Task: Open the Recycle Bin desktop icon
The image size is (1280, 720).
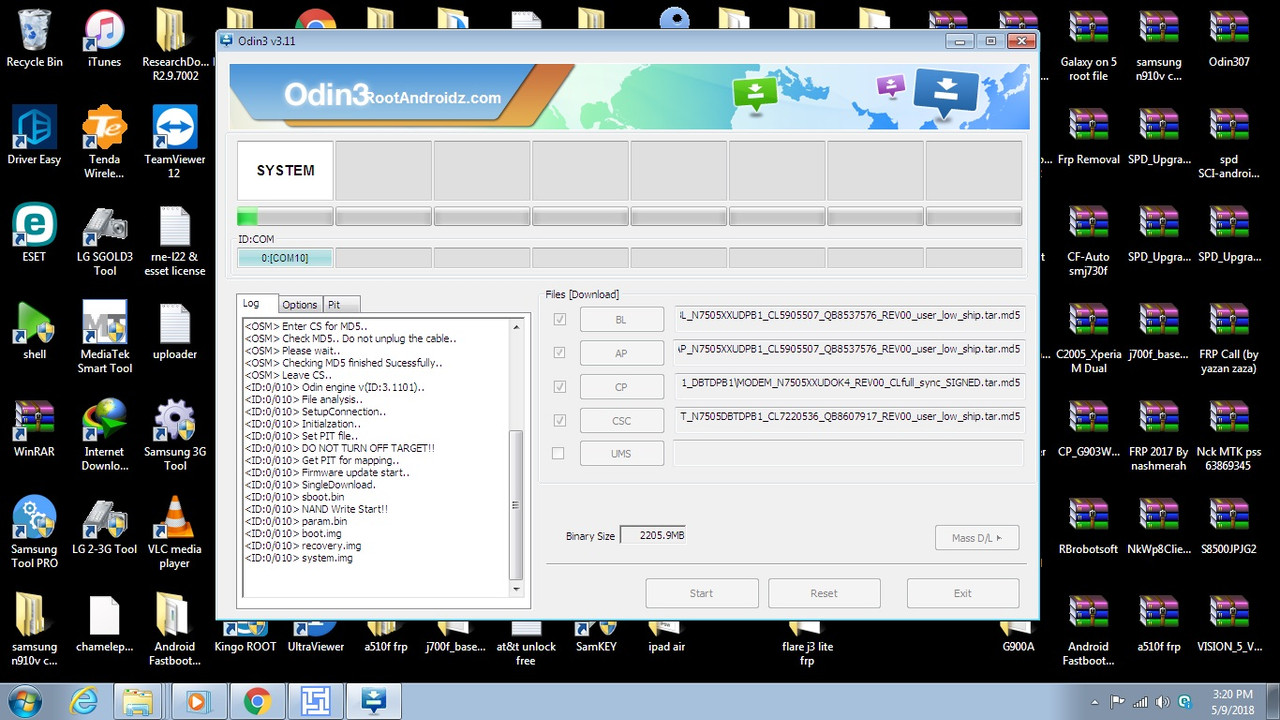Action: click(34, 39)
